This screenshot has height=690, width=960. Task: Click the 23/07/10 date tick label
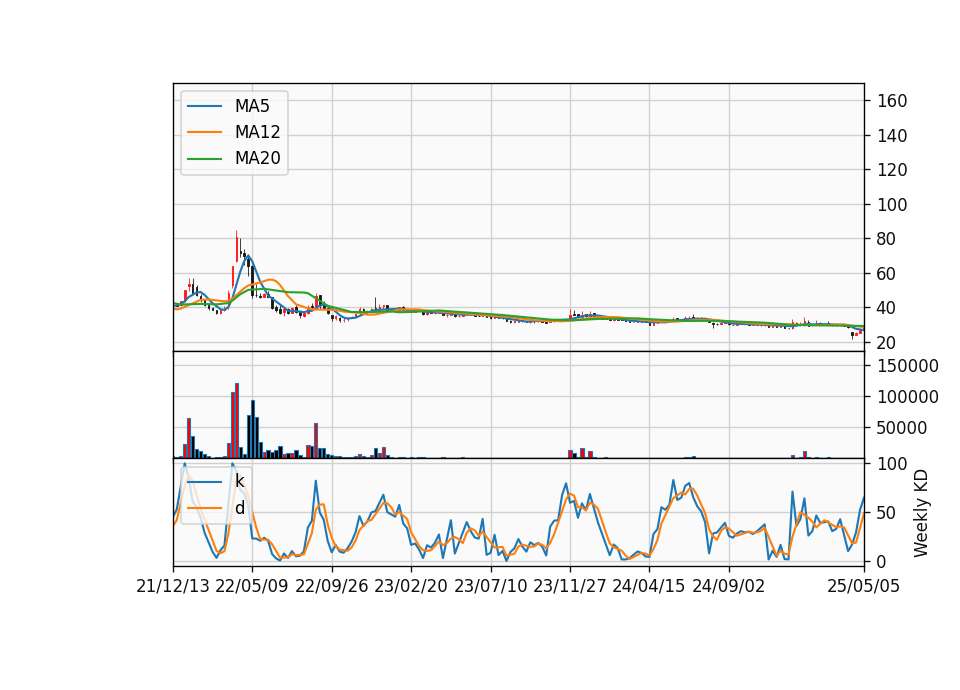(x=490, y=586)
